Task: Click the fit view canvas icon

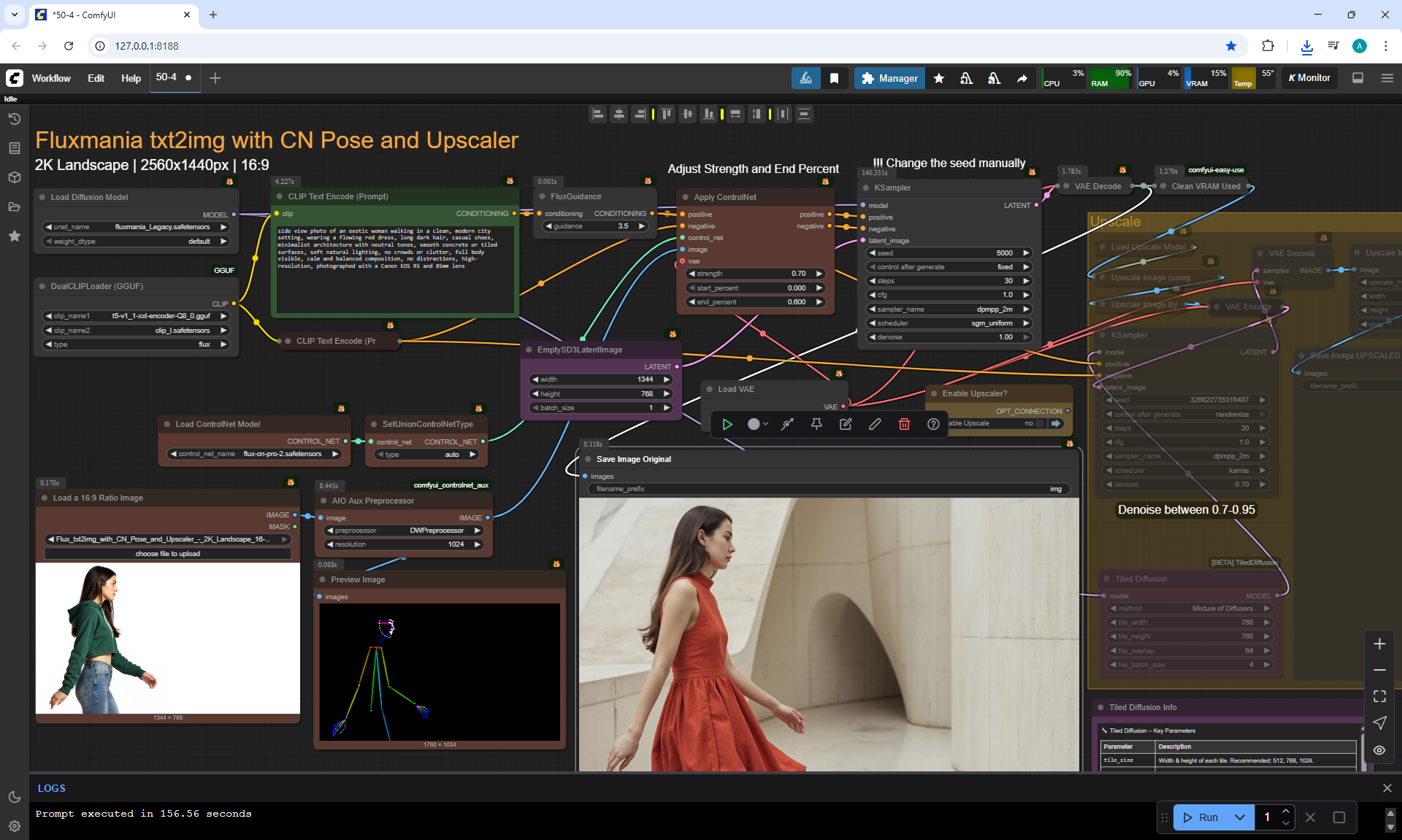Action: pos(1379,696)
